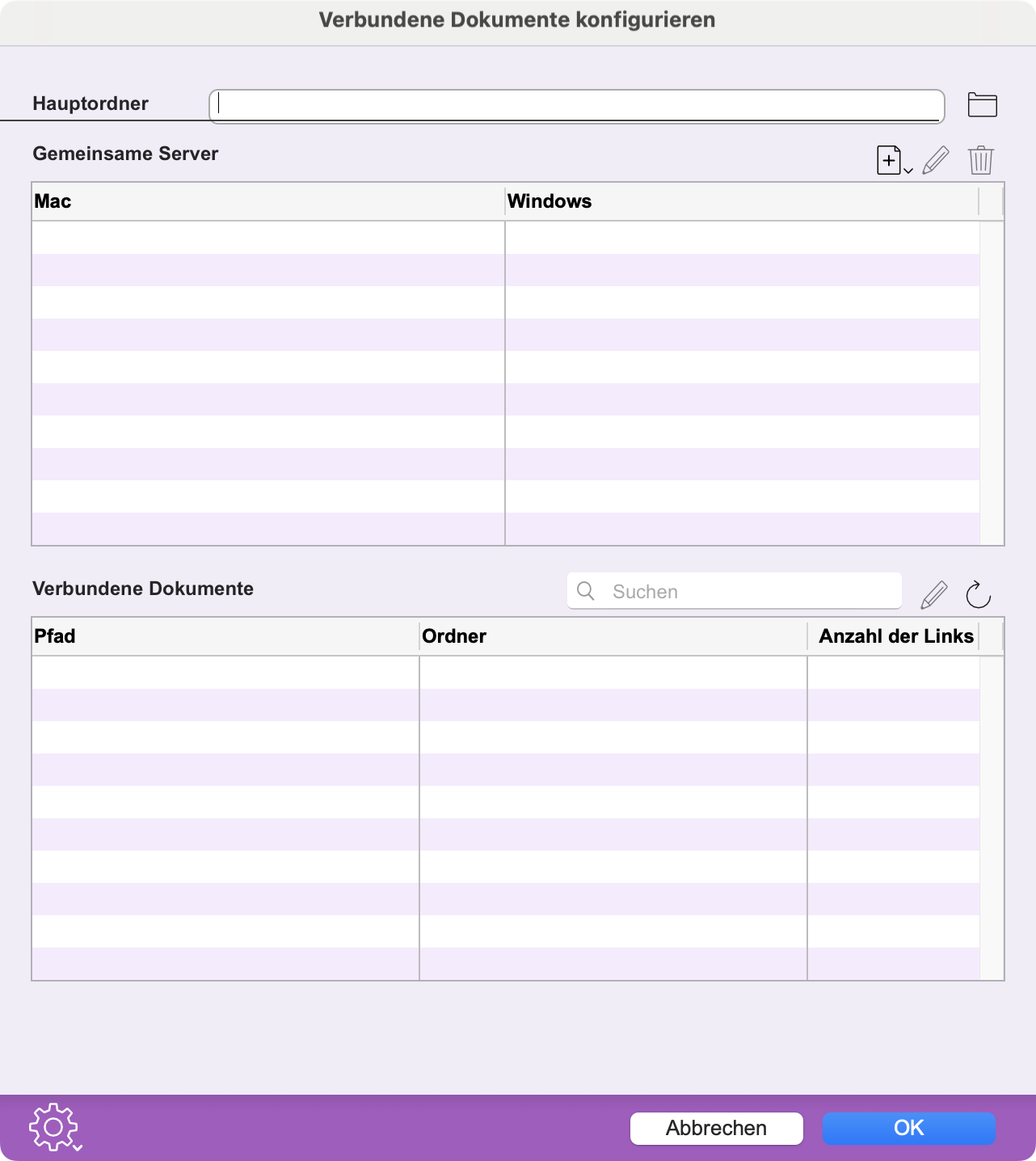Sort by Windows column header
1036x1161 pixels.
tap(742, 201)
